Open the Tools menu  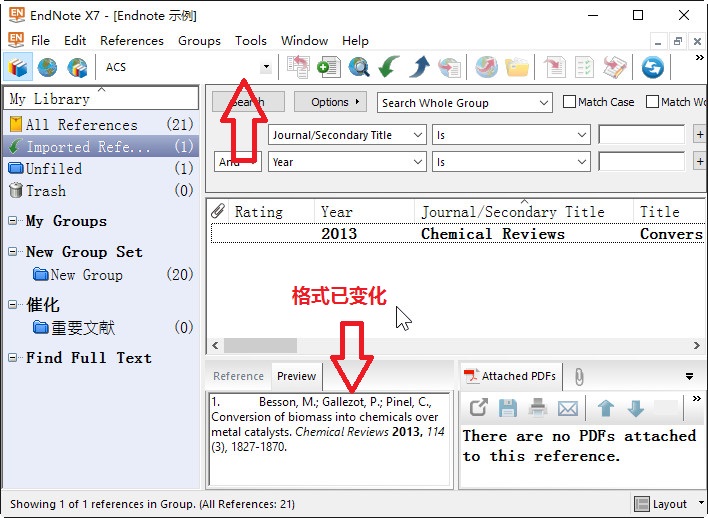click(251, 41)
